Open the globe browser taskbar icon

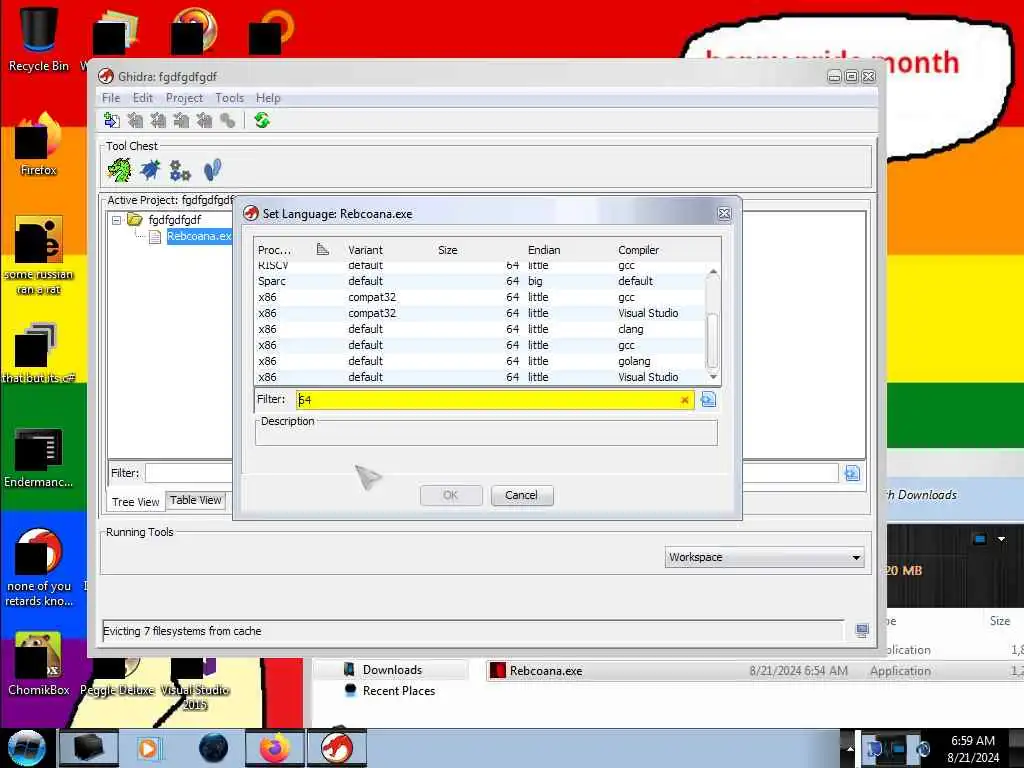coord(213,748)
